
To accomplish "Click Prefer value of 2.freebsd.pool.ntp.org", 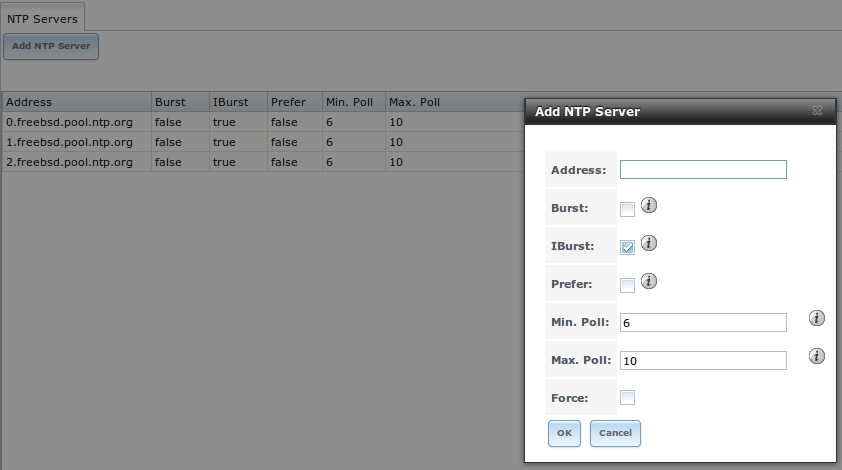I will 284,162.
